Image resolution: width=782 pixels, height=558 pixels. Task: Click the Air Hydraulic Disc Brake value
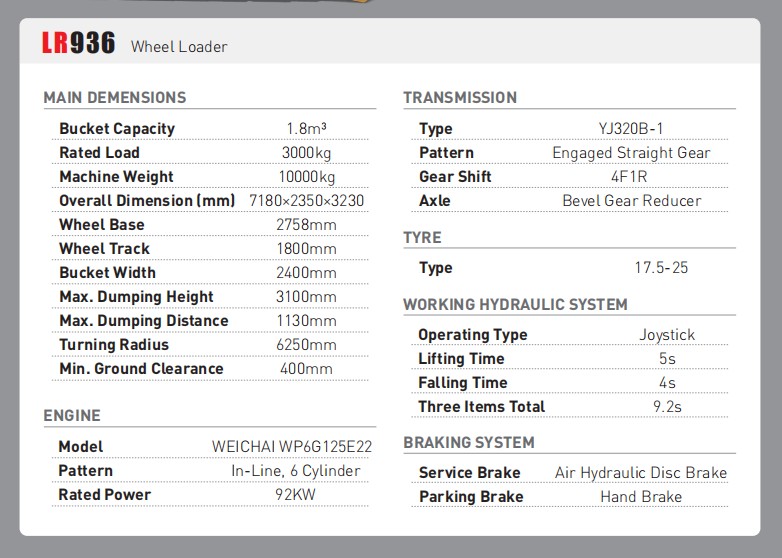point(641,473)
